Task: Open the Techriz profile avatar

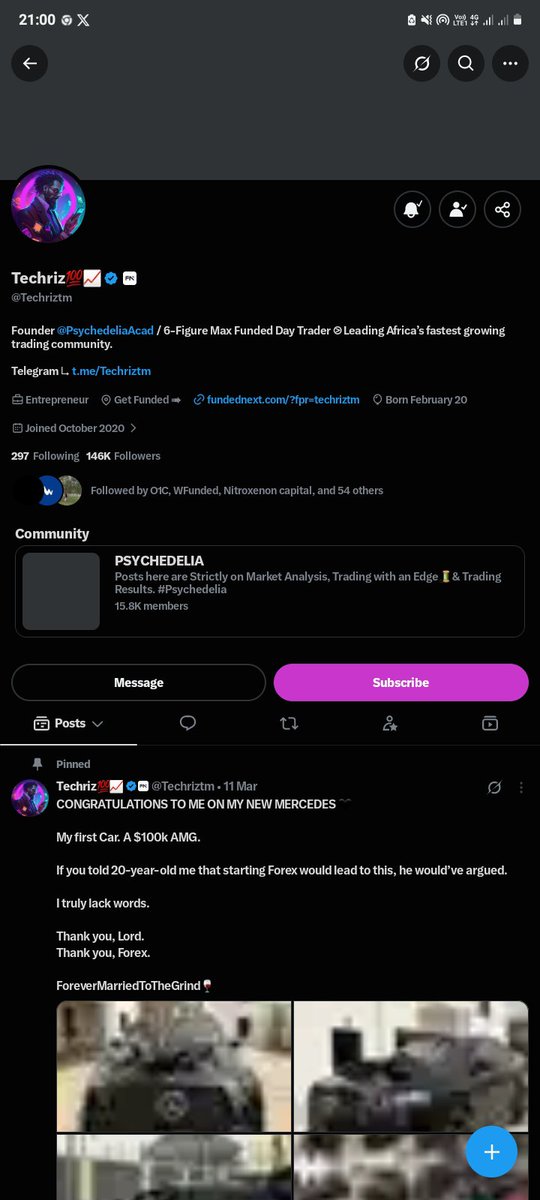Action: pyautogui.click(x=48, y=204)
